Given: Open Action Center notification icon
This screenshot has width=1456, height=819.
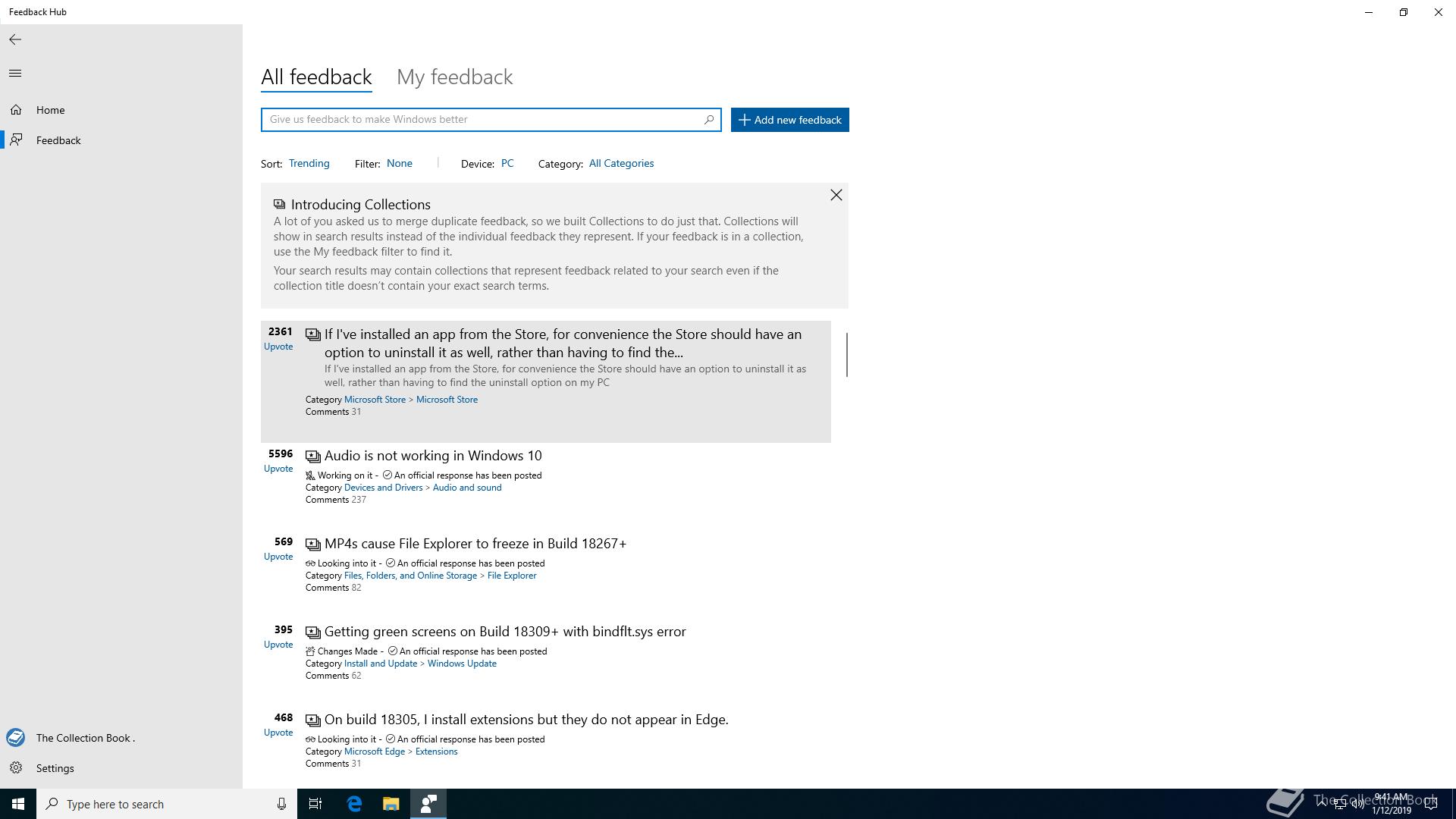Looking at the screenshot, I should point(1431,804).
